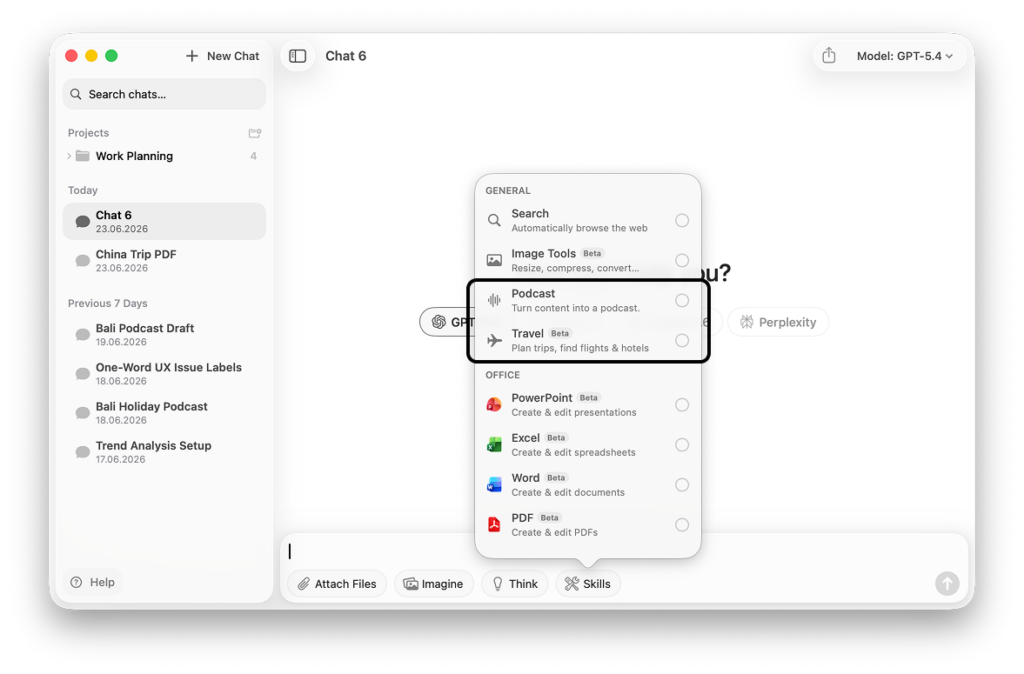The height and width of the screenshot is (674, 1024).
Task: Click the Attach Files button
Action: [337, 584]
